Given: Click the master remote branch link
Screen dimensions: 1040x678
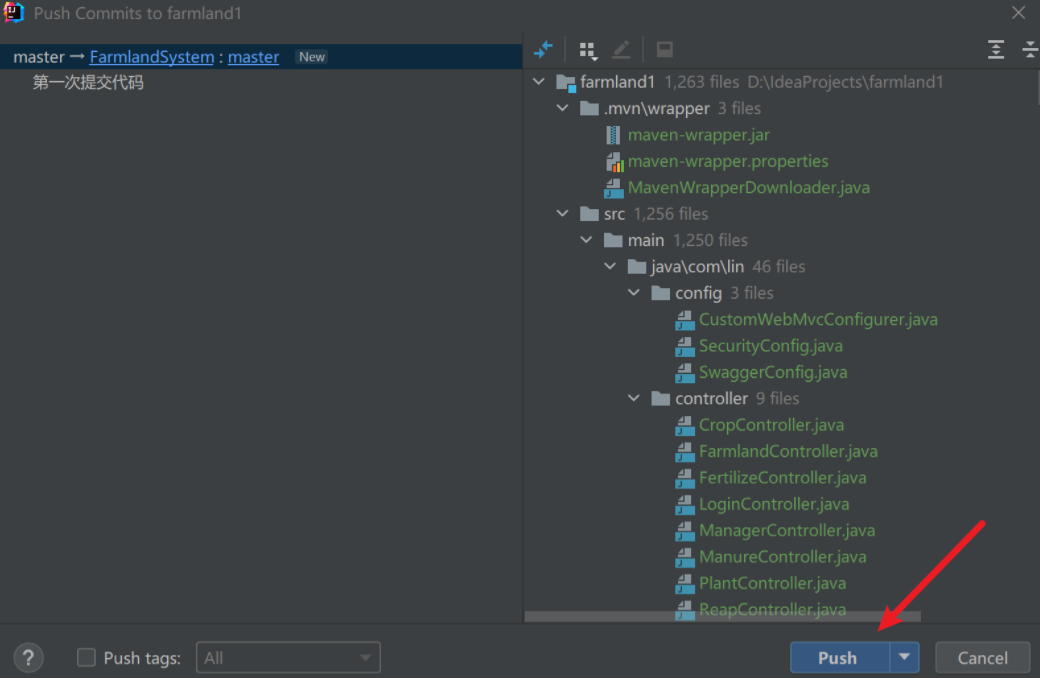Looking at the screenshot, I should [x=253, y=57].
